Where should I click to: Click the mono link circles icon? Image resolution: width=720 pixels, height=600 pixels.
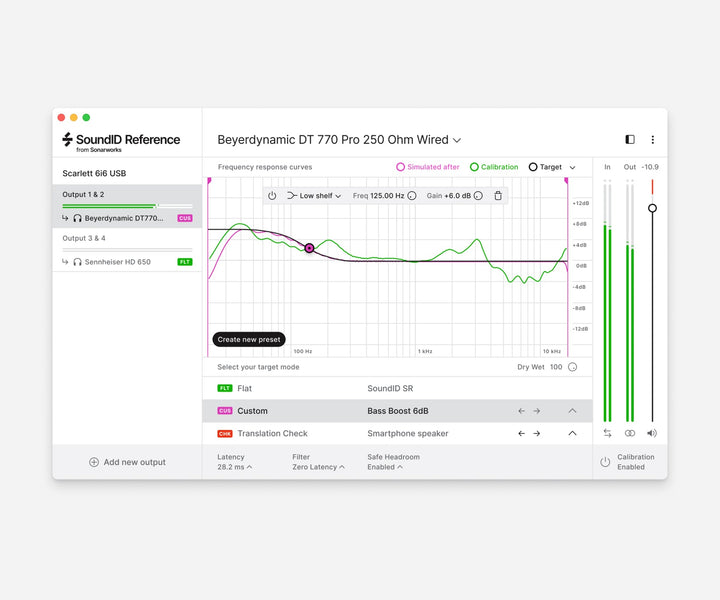click(x=630, y=433)
